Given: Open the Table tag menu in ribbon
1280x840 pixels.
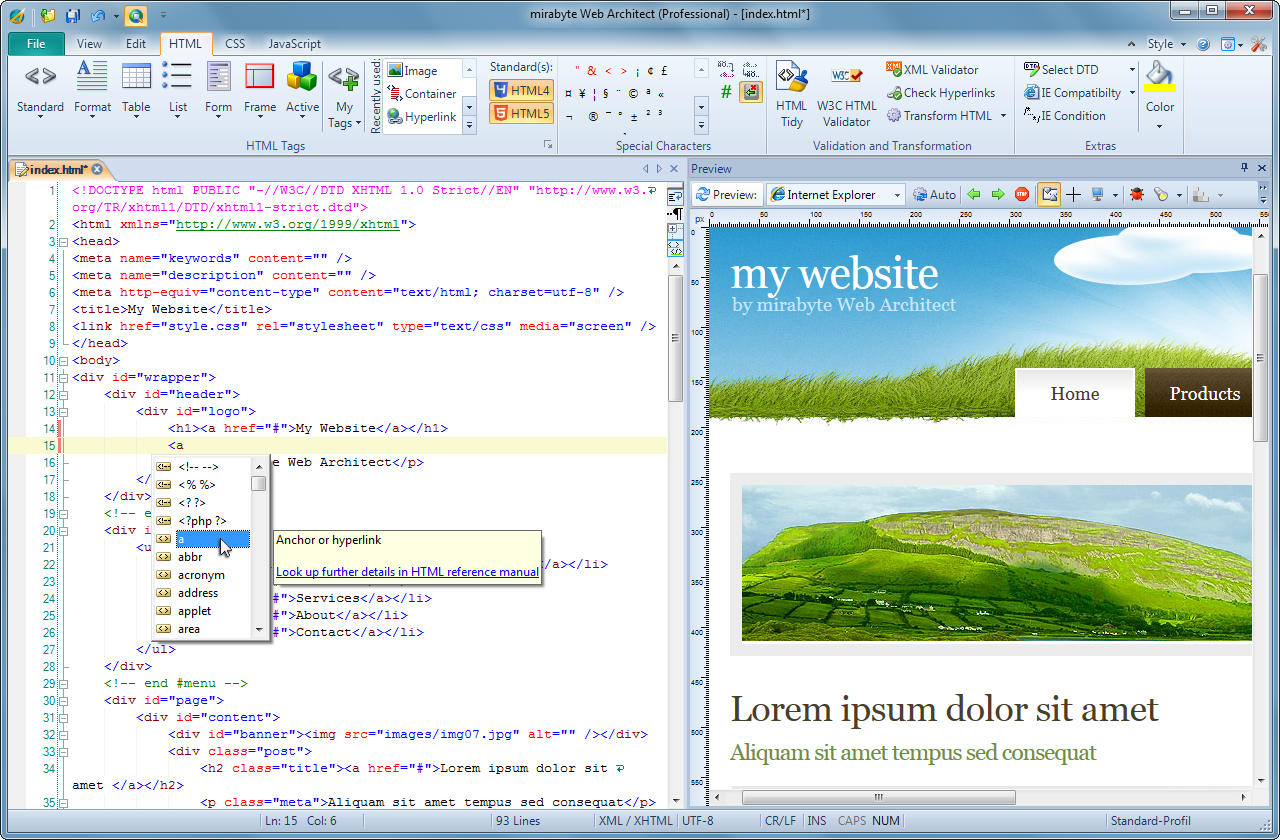Looking at the screenshot, I should [136, 88].
